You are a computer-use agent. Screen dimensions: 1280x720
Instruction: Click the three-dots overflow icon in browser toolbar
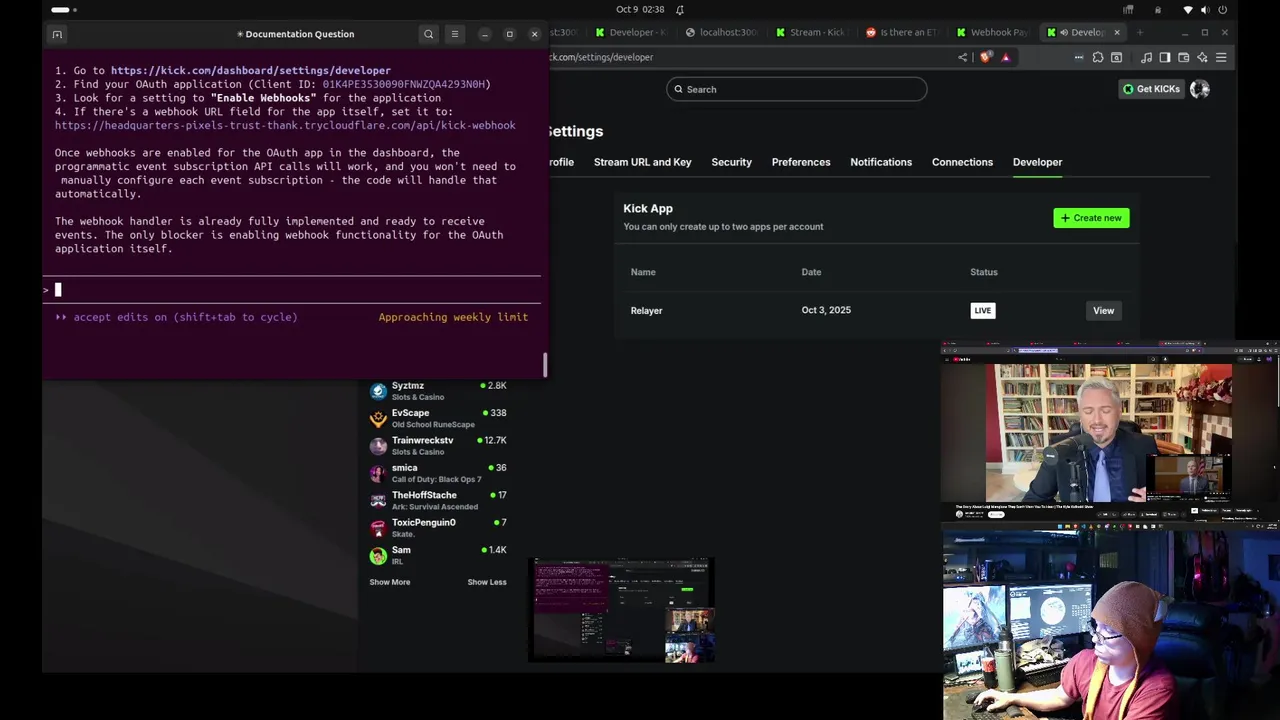coord(1079,57)
